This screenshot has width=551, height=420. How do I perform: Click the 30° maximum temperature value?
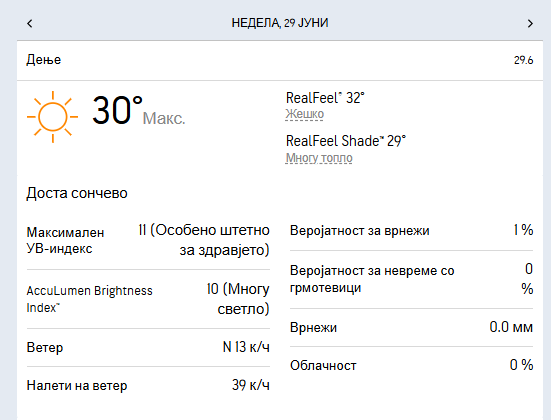point(117,110)
